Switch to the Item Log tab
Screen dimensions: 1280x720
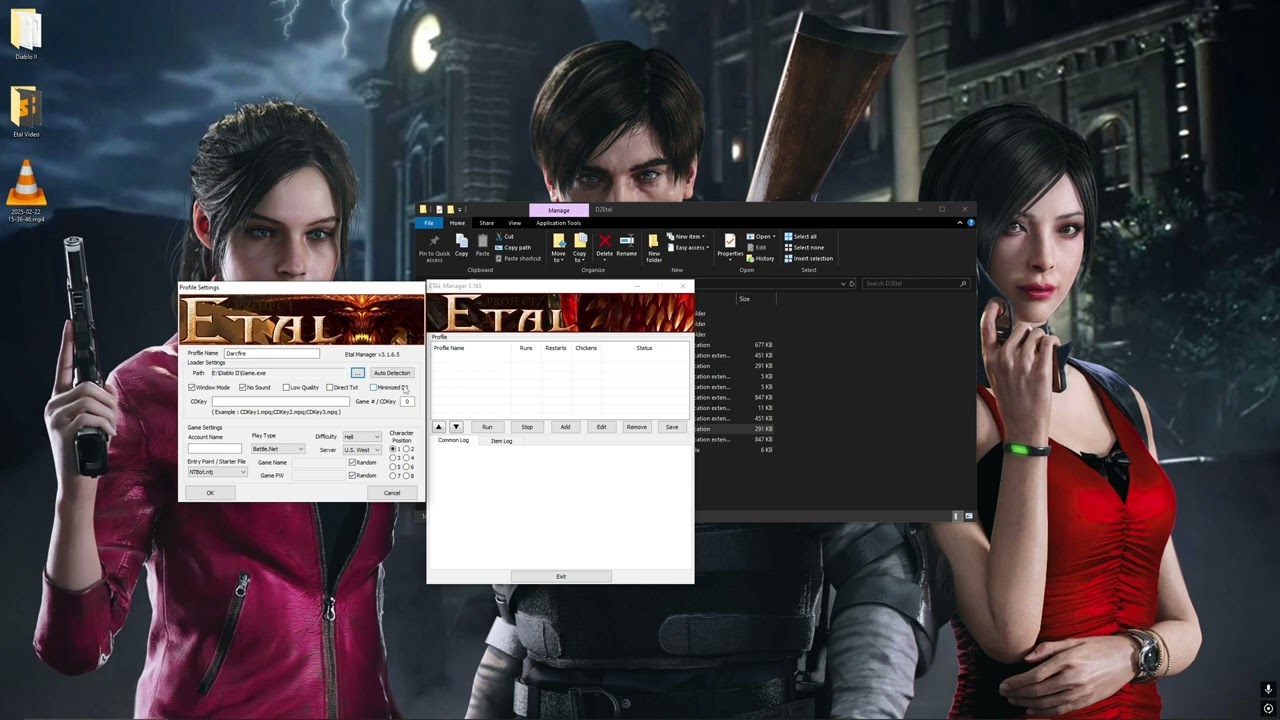coord(501,441)
